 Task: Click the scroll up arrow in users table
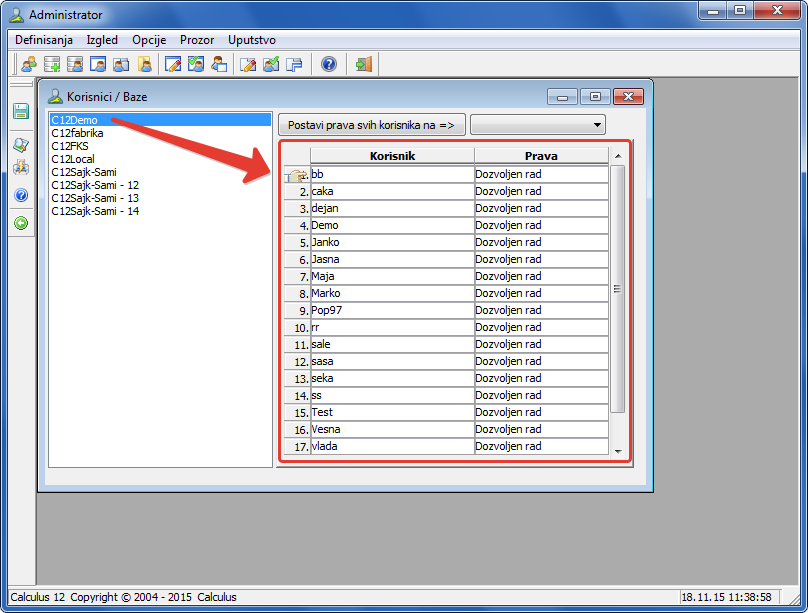click(618, 156)
